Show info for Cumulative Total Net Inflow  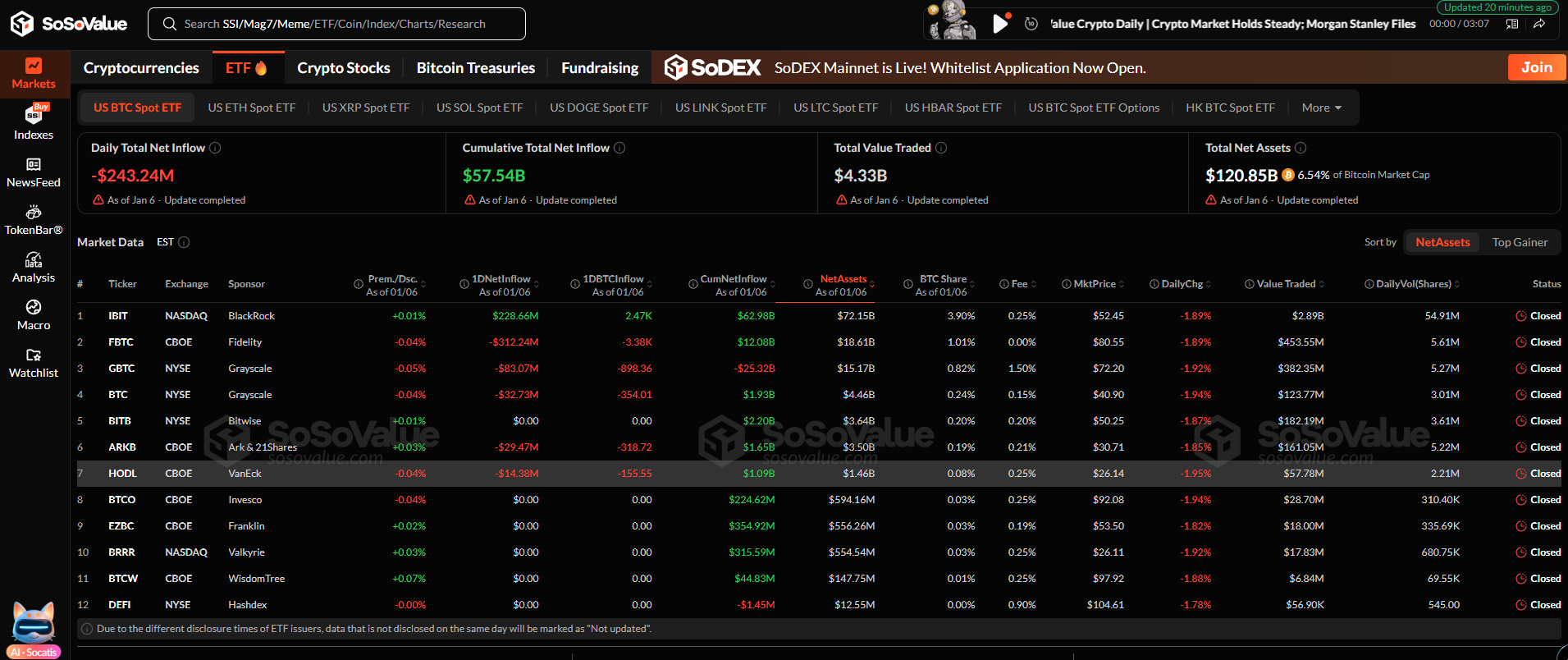click(619, 148)
